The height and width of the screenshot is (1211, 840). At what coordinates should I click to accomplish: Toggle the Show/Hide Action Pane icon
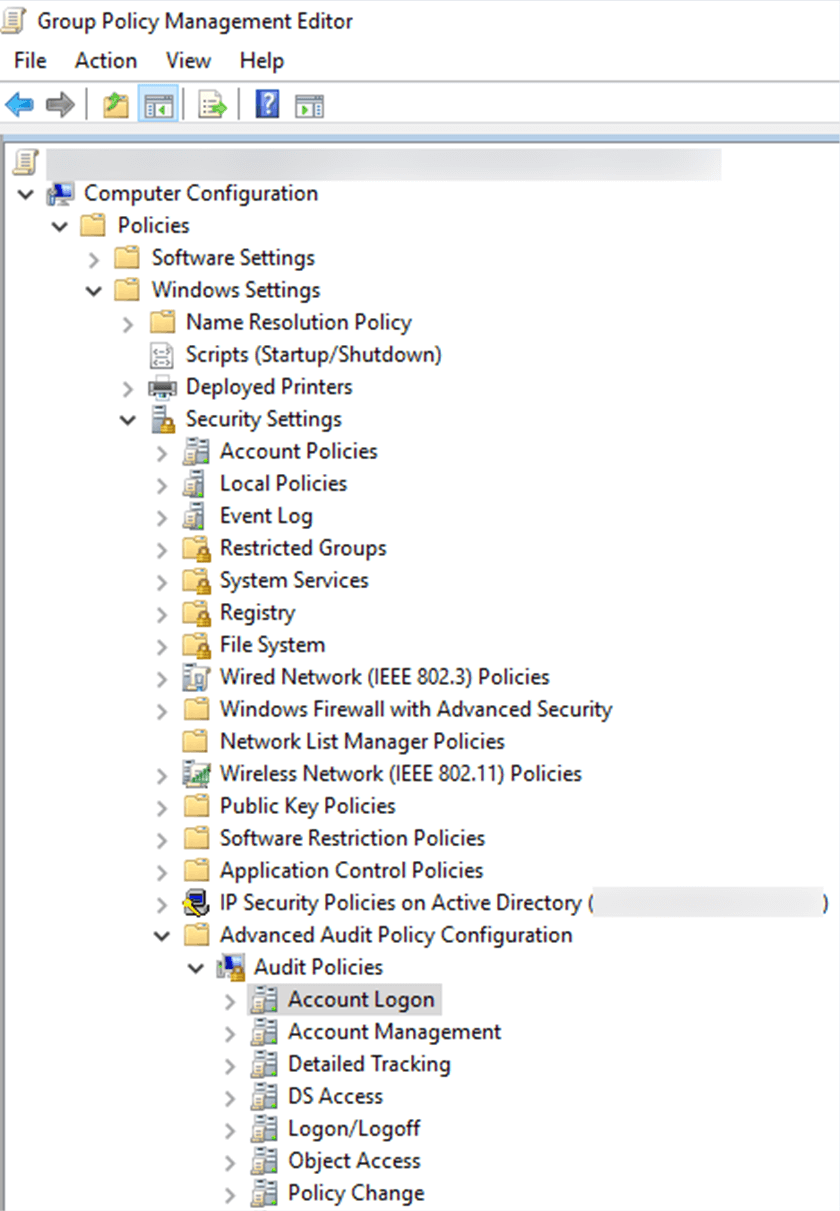pos(309,104)
